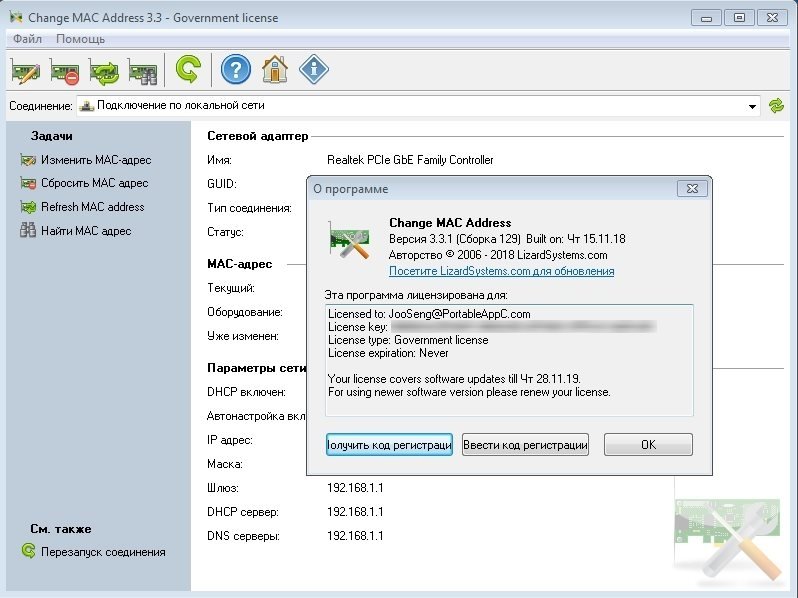Minimize the Change MAC Address window
This screenshot has height=598, width=798.
pyautogui.click(x=706, y=18)
